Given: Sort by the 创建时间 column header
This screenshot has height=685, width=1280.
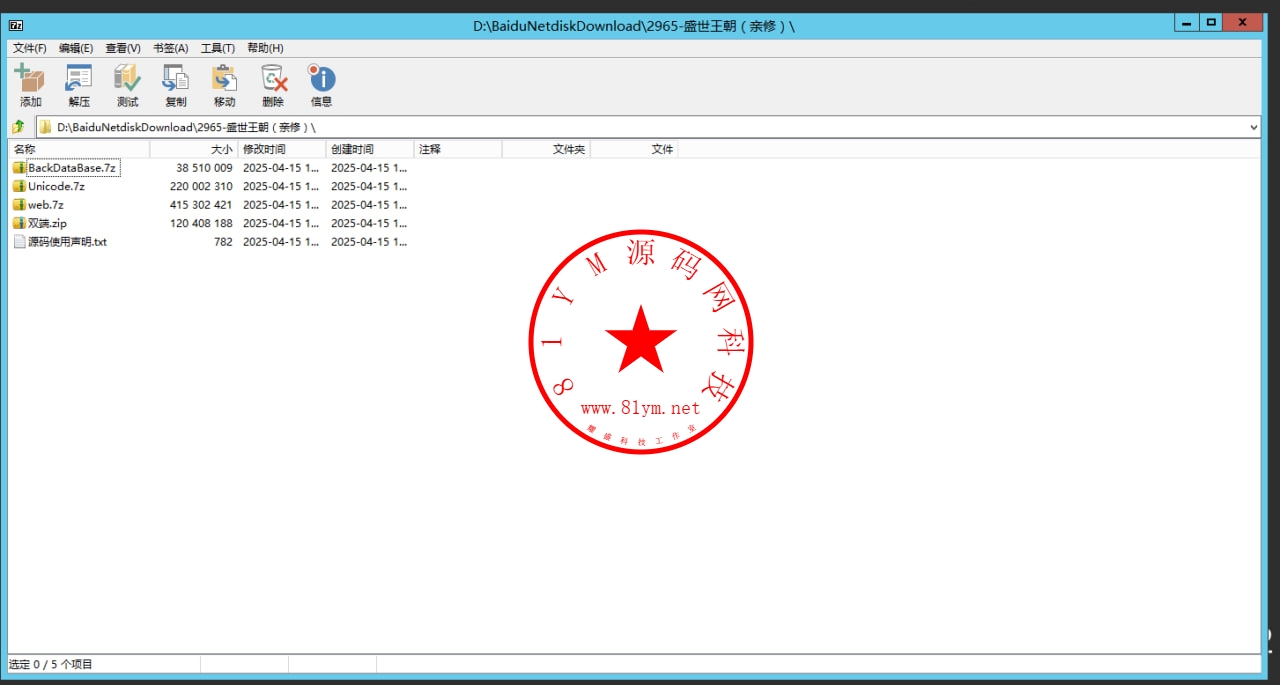Looking at the screenshot, I should (x=370, y=149).
